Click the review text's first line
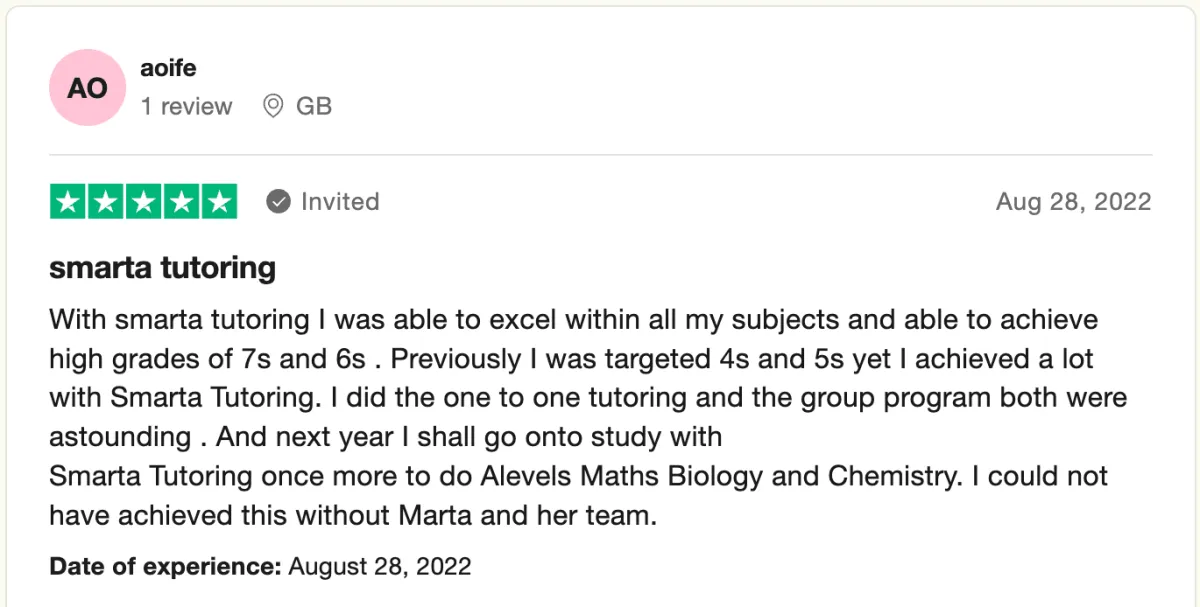This screenshot has width=1200, height=607. tap(573, 320)
